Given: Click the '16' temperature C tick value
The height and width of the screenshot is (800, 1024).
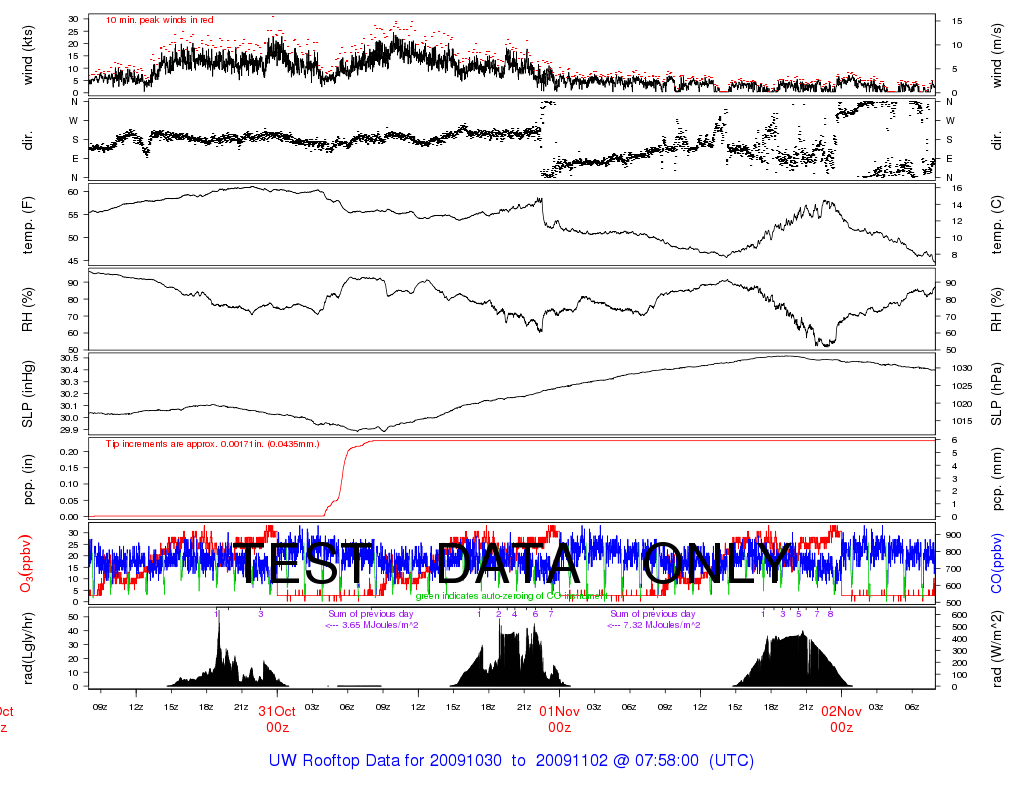Looking at the screenshot, I should click(957, 188).
